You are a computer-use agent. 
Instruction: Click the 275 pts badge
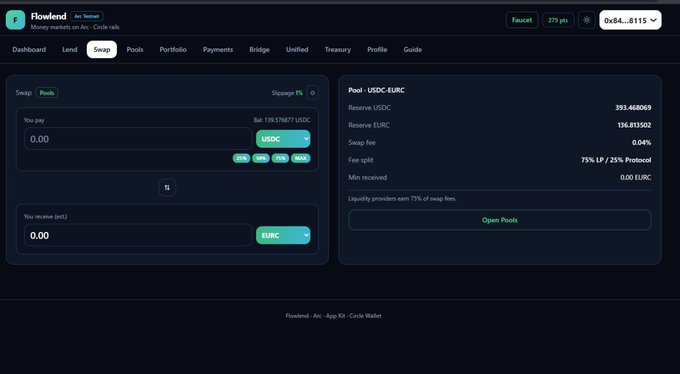point(558,20)
